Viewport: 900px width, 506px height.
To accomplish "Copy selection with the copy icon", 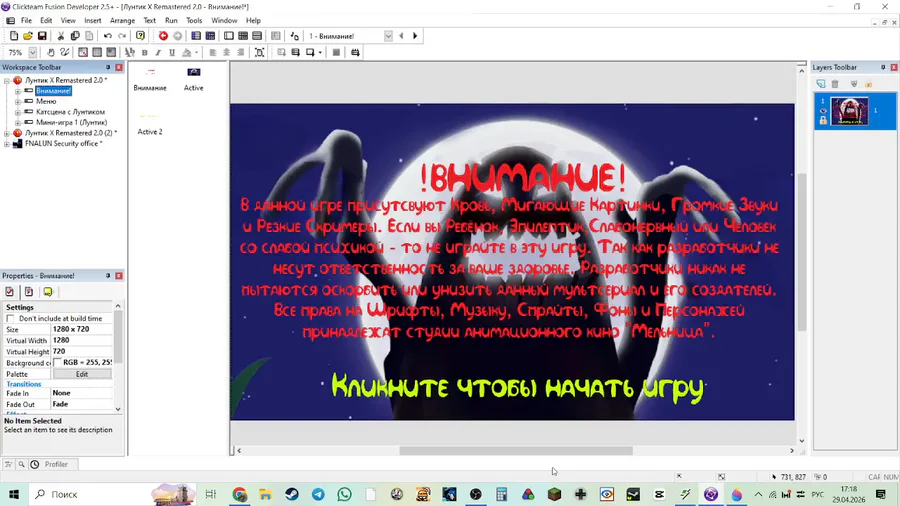I will pyautogui.click(x=75, y=36).
